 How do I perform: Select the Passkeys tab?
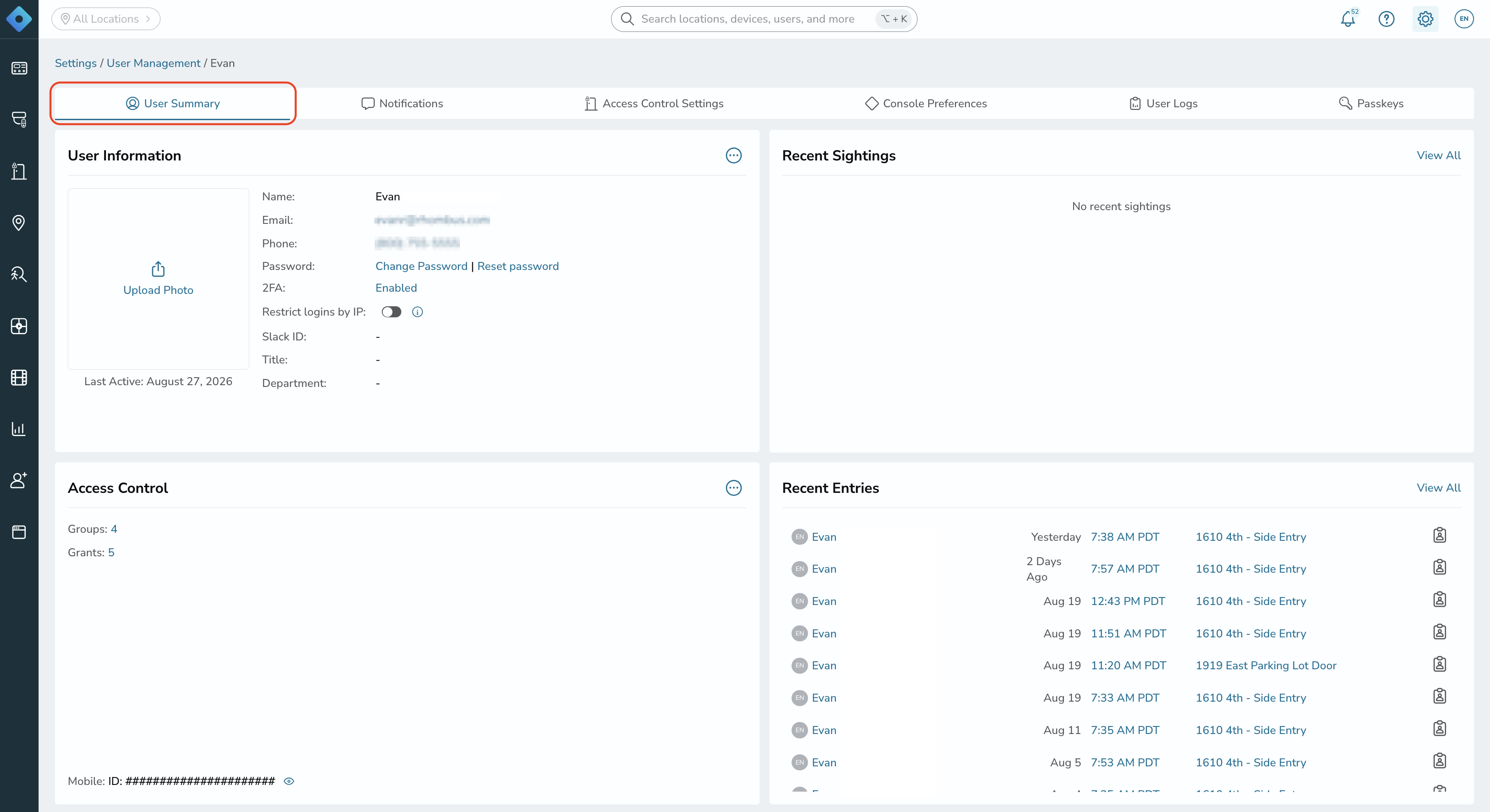(x=1371, y=103)
